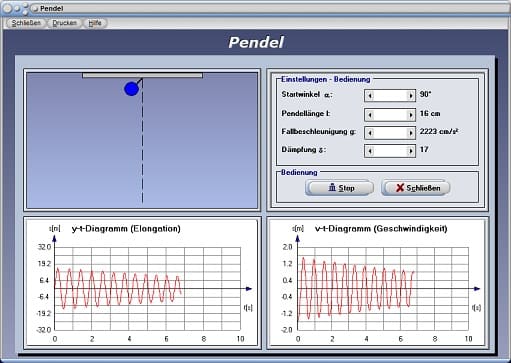Click the Schließen button with red X
The image size is (511, 363).
click(x=416, y=188)
